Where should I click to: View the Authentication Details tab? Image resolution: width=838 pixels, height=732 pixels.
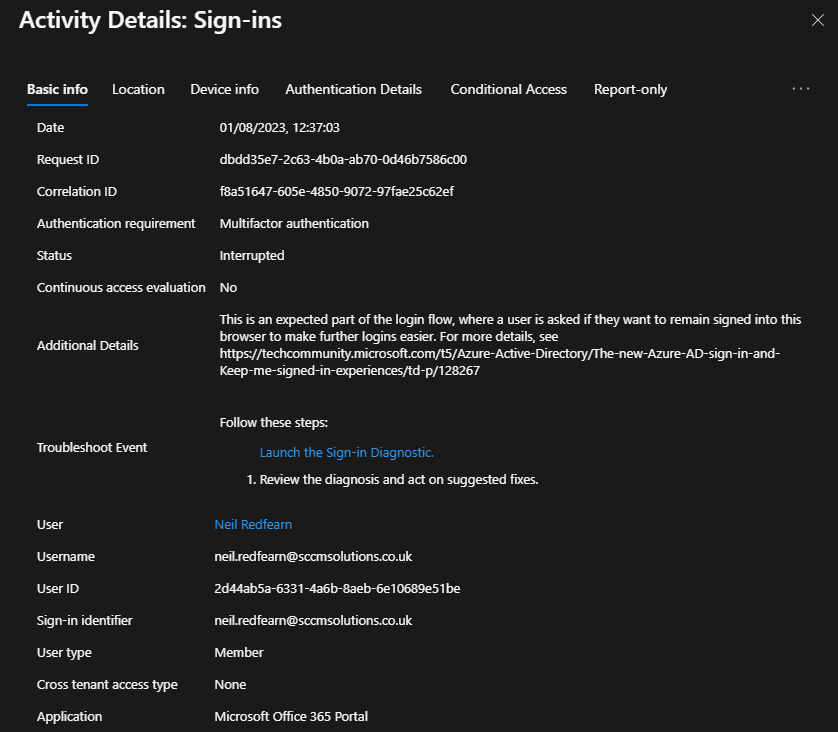tap(353, 89)
